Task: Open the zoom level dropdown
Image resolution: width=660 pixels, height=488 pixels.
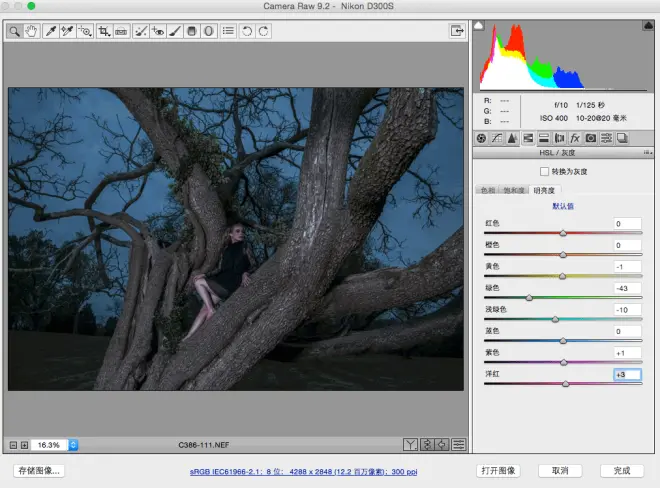Action: (x=73, y=445)
